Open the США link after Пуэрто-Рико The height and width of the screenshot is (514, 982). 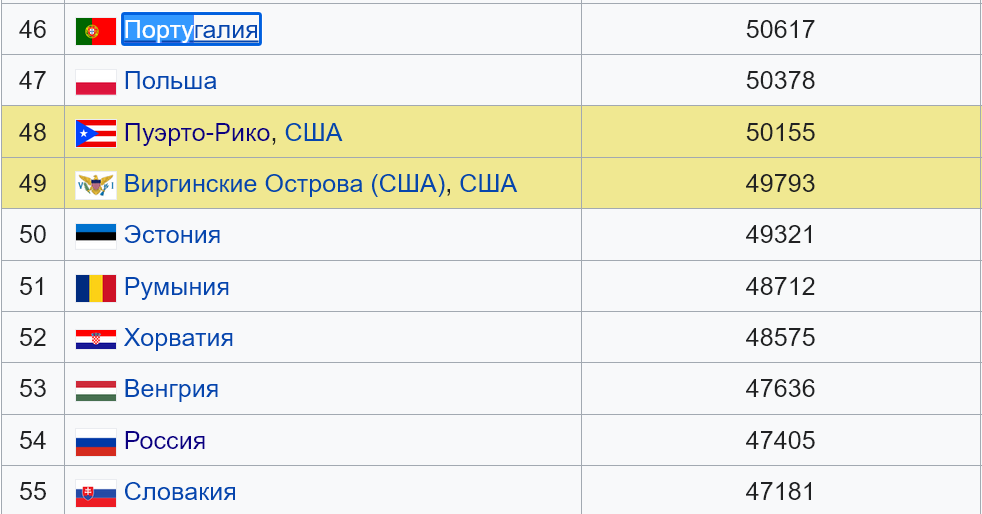tap(314, 133)
